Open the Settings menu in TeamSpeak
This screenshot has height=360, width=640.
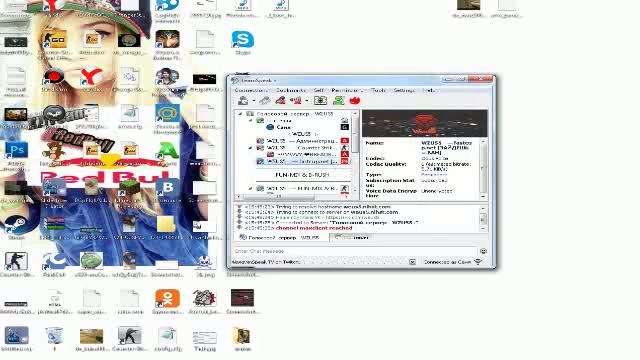coord(404,90)
